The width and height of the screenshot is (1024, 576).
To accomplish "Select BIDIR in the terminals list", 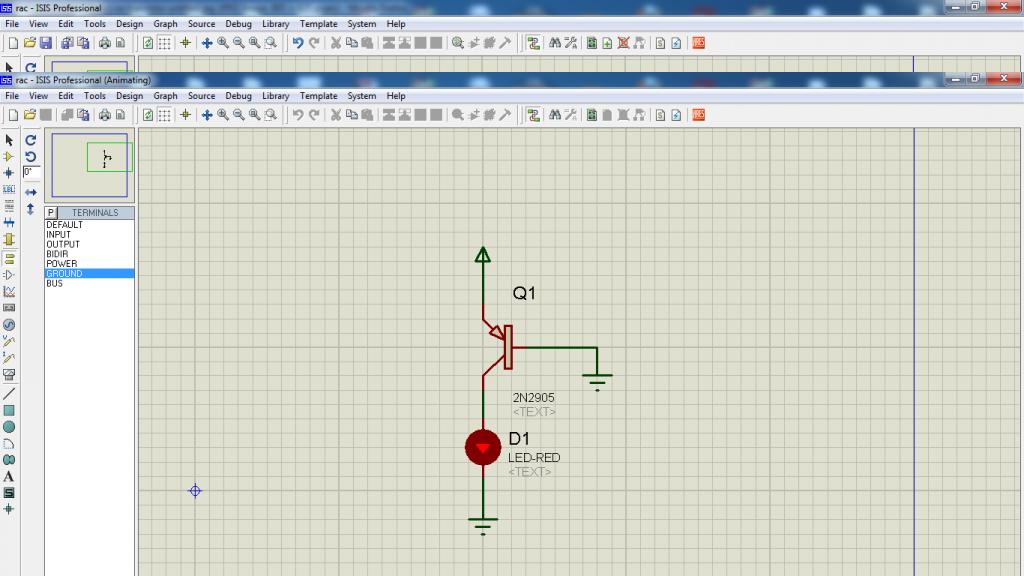I will 89,254.
